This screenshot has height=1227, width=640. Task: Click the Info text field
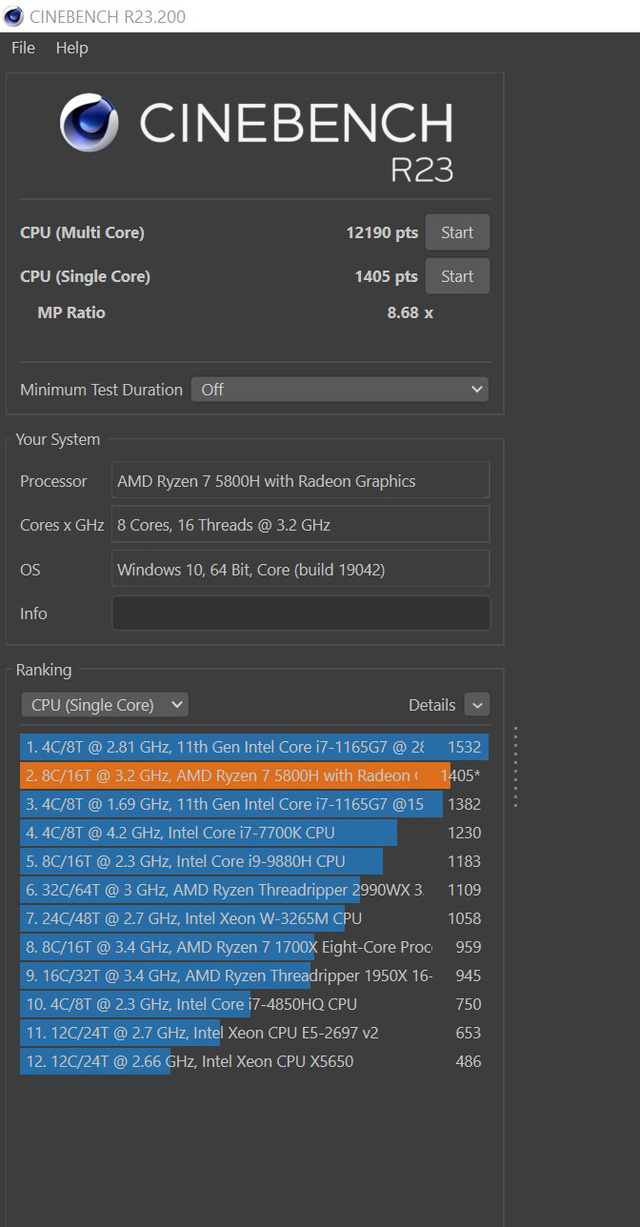301,614
